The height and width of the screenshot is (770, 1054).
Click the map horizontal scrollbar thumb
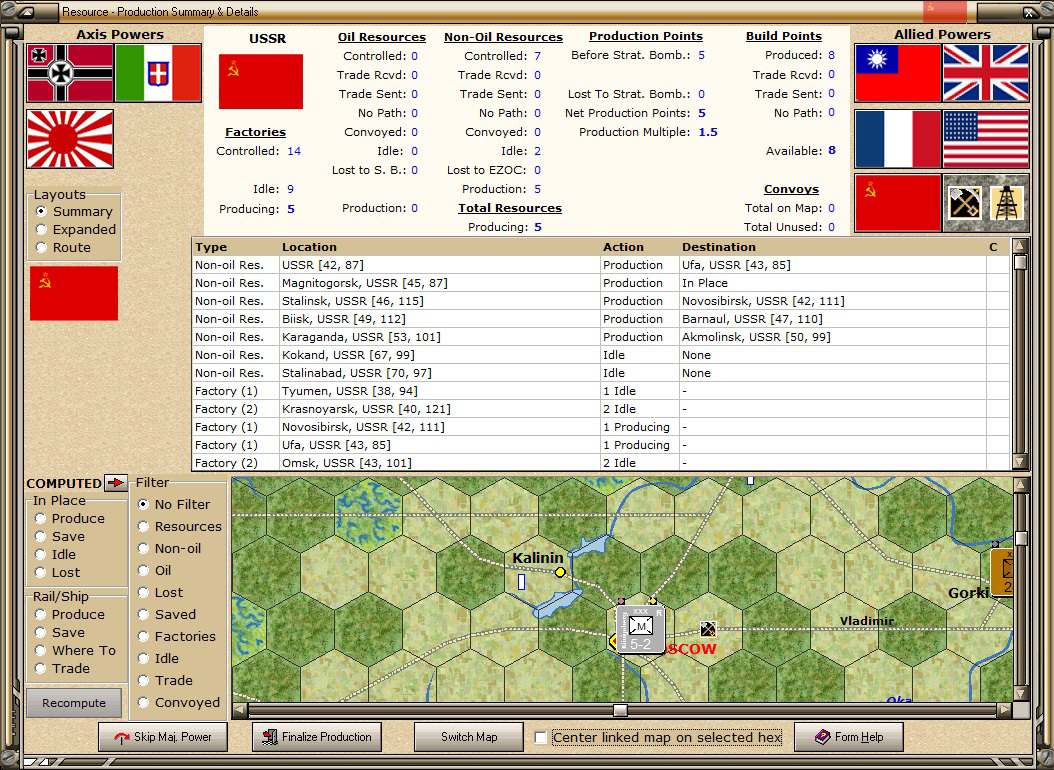click(620, 710)
